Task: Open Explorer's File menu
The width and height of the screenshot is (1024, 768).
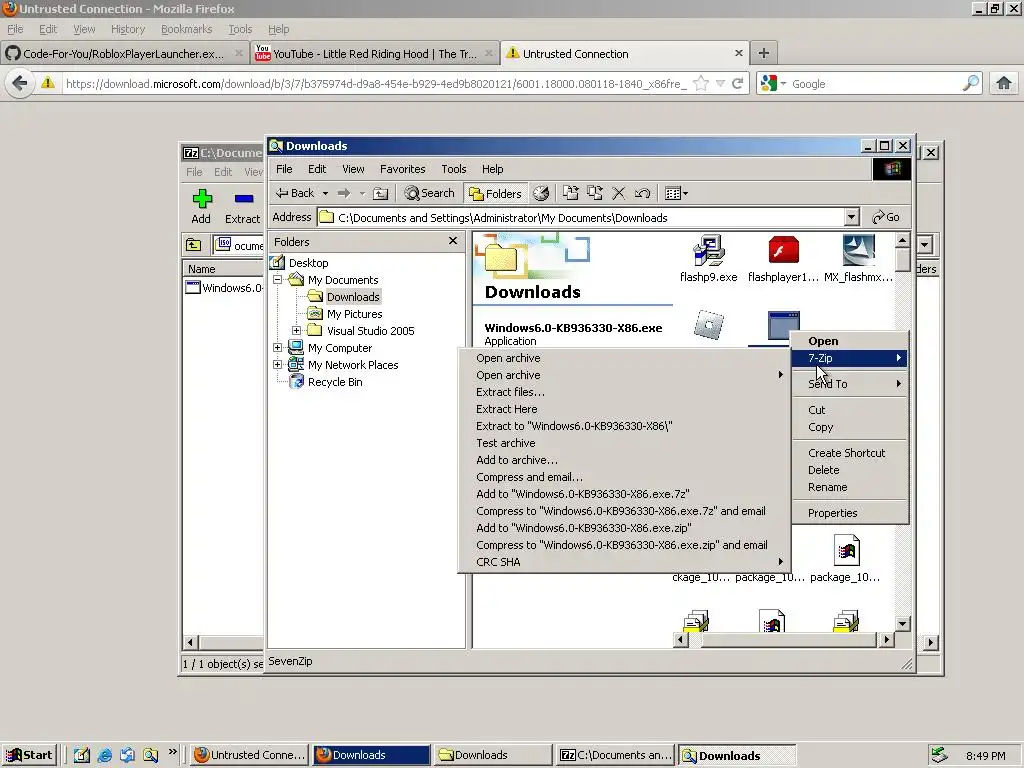Action: point(284,169)
